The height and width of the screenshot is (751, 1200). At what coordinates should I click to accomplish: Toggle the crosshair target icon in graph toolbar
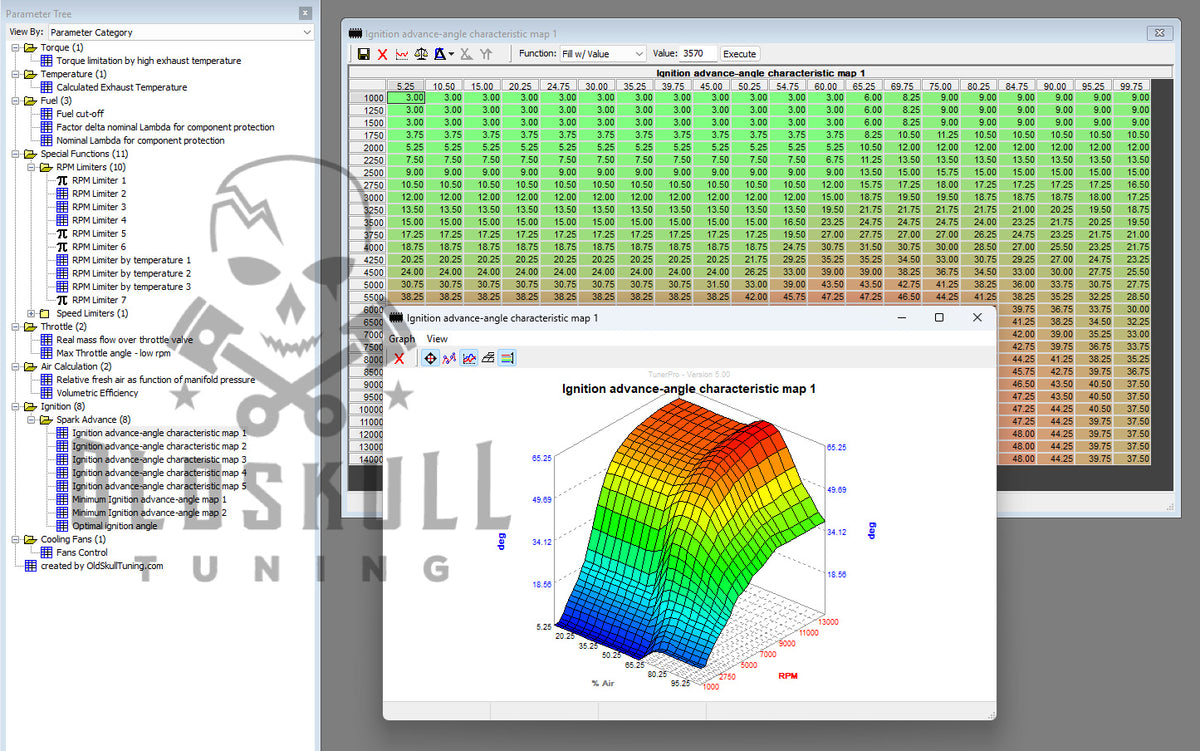(x=430, y=358)
